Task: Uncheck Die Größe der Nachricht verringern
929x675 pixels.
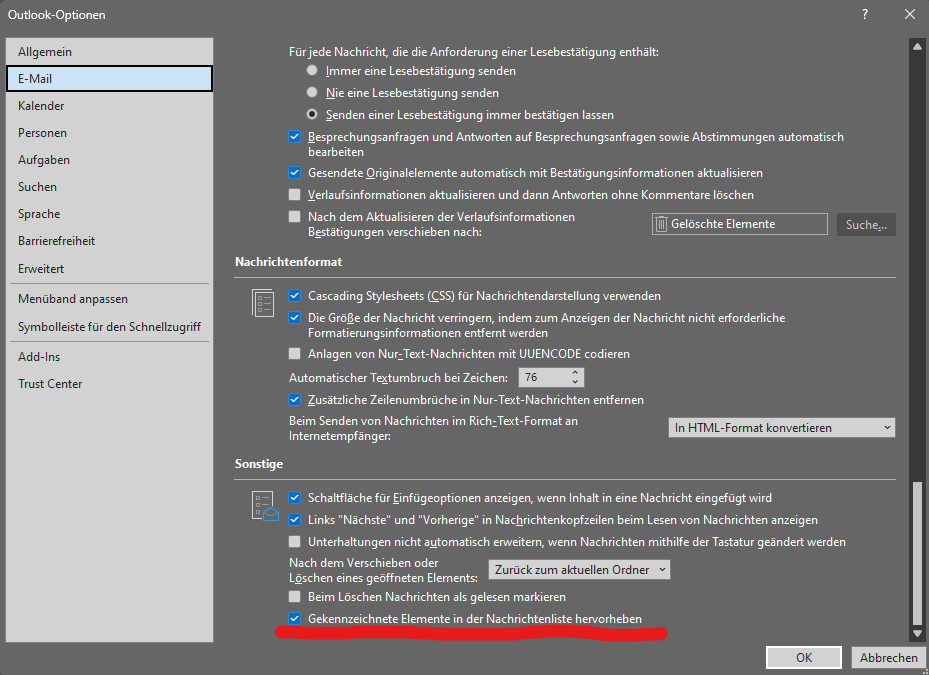Action: [x=294, y=318]
